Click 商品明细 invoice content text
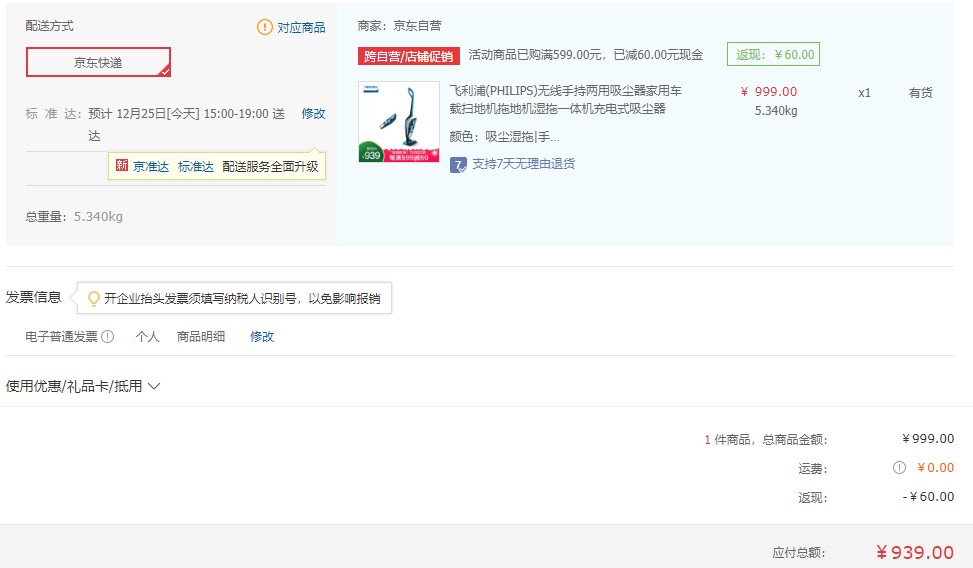Screen dimensions: 973x568 tap(201, 336)
